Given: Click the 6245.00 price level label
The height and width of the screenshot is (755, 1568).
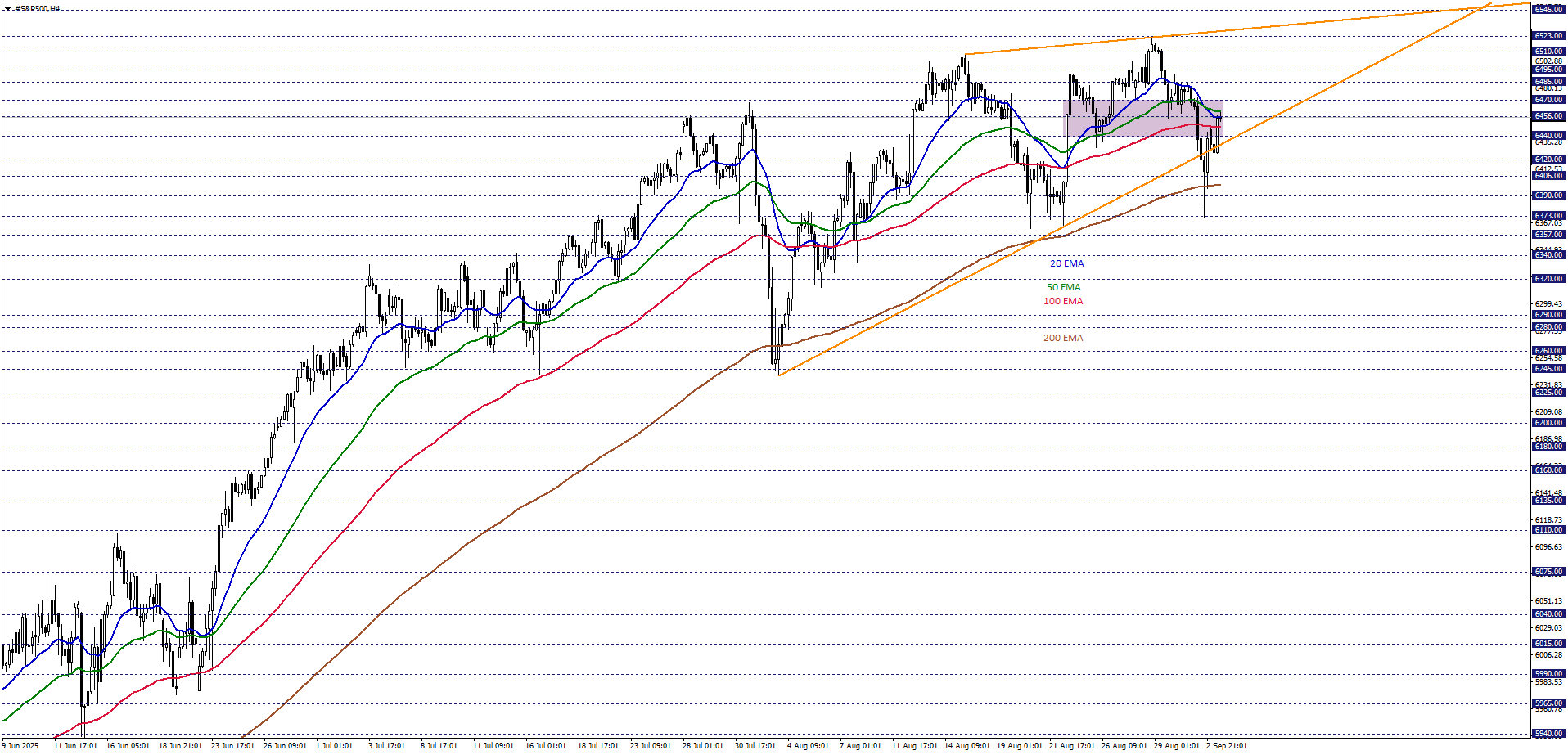Looking at the screenshot, I should point(1548,369).
